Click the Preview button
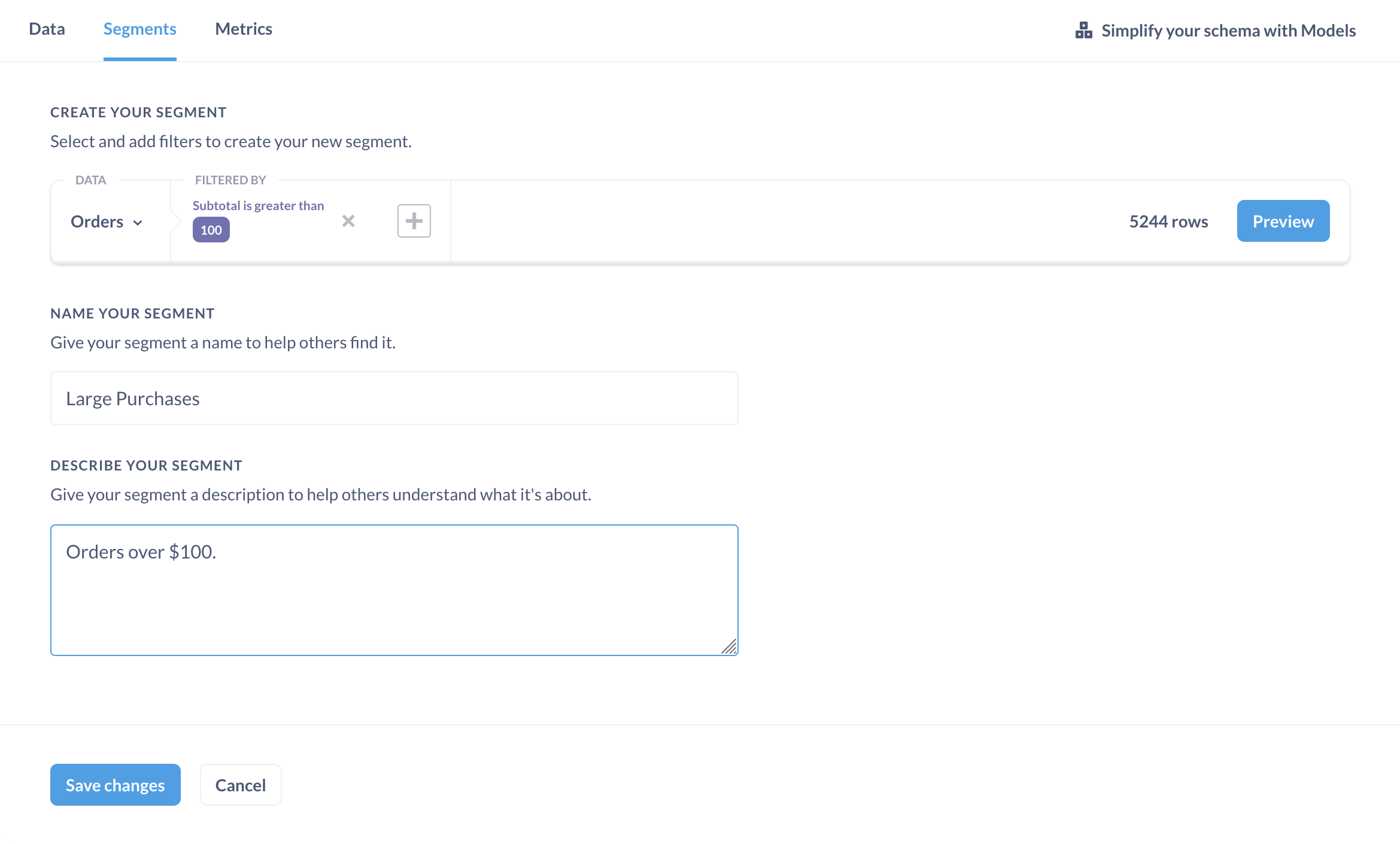The width and height of the screenshot is (1400, 844). pos(1284,221)
